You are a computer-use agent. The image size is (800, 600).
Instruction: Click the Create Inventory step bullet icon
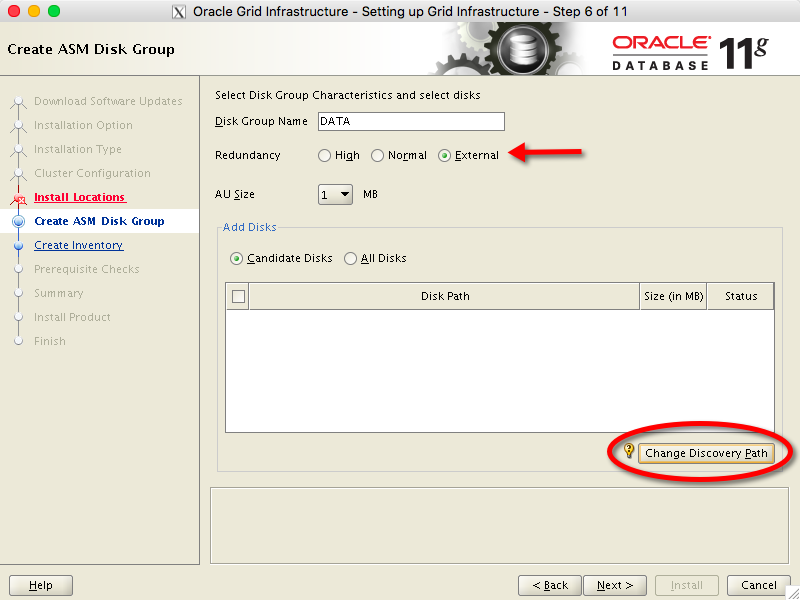coord(18,245)
